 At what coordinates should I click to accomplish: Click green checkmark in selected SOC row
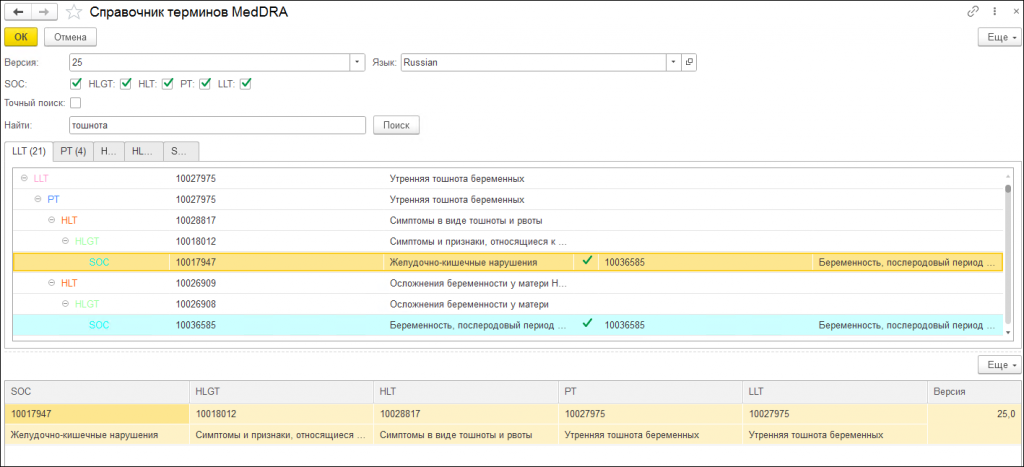coord(588,261)
